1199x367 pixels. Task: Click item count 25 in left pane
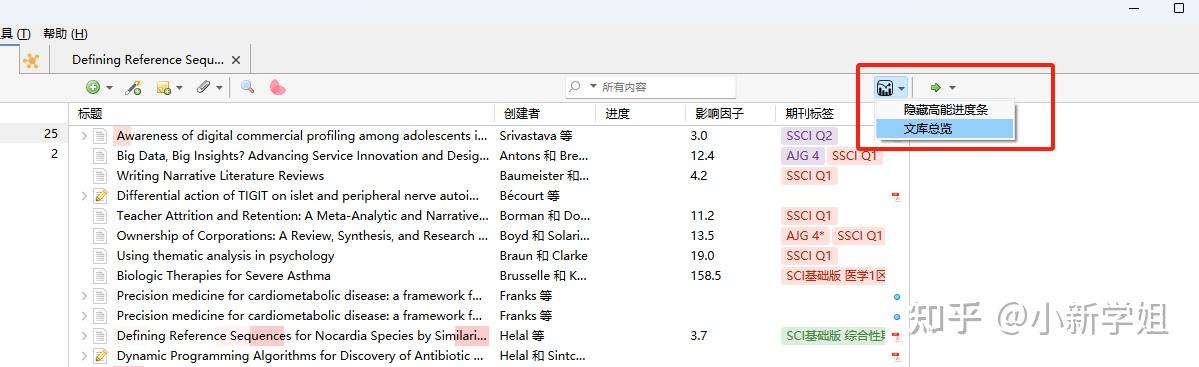50,133
